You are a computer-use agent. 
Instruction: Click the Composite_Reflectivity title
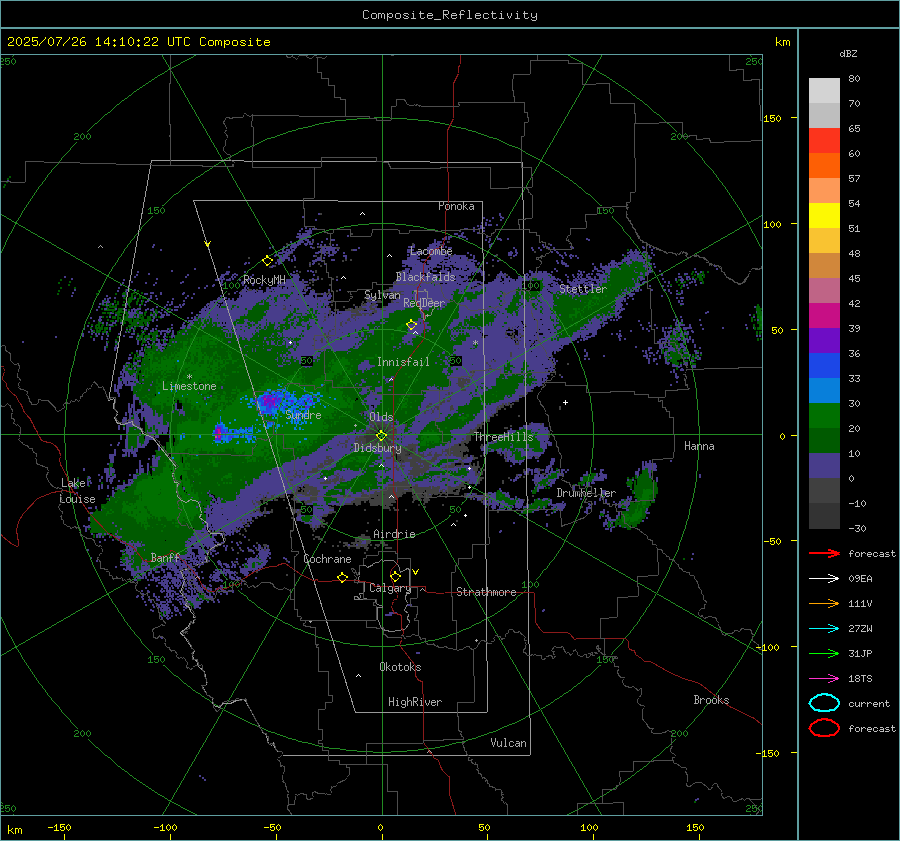[450, 15]
